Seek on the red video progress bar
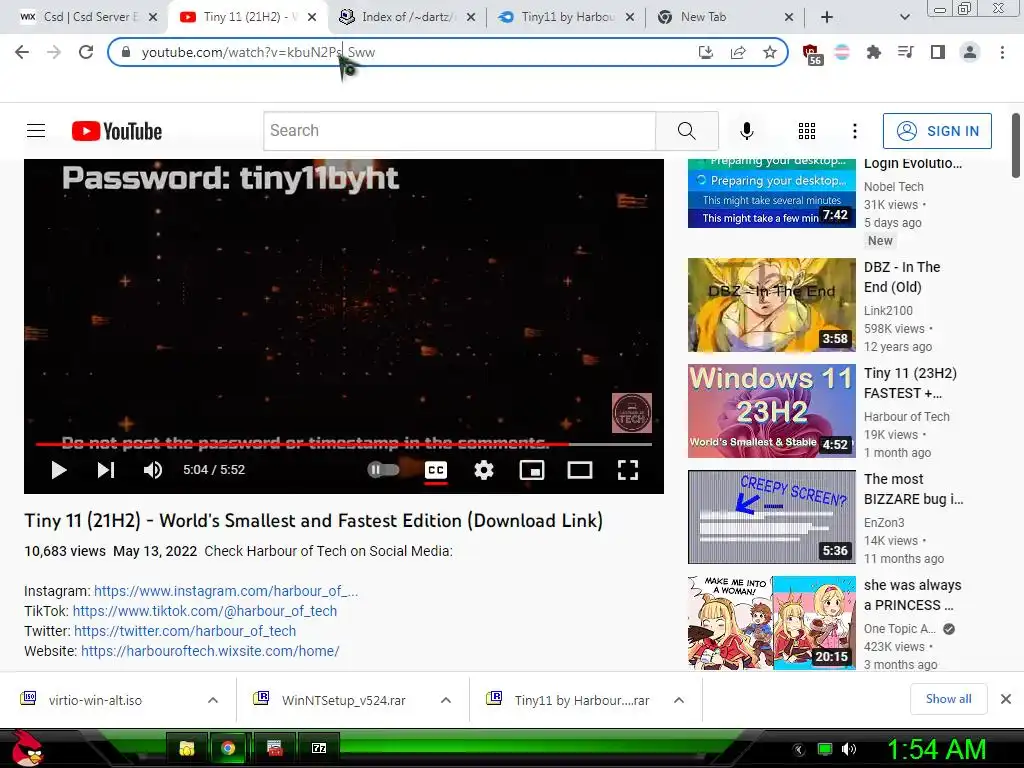 pos(344,444)
